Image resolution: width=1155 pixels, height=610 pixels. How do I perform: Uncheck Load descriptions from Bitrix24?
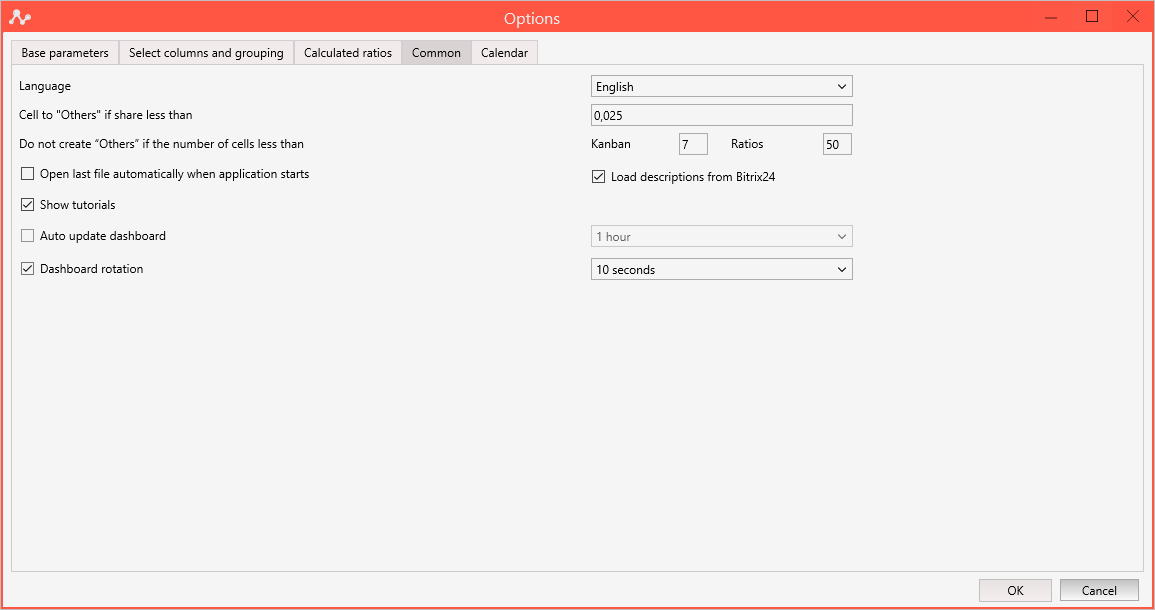tap(598, 177)
